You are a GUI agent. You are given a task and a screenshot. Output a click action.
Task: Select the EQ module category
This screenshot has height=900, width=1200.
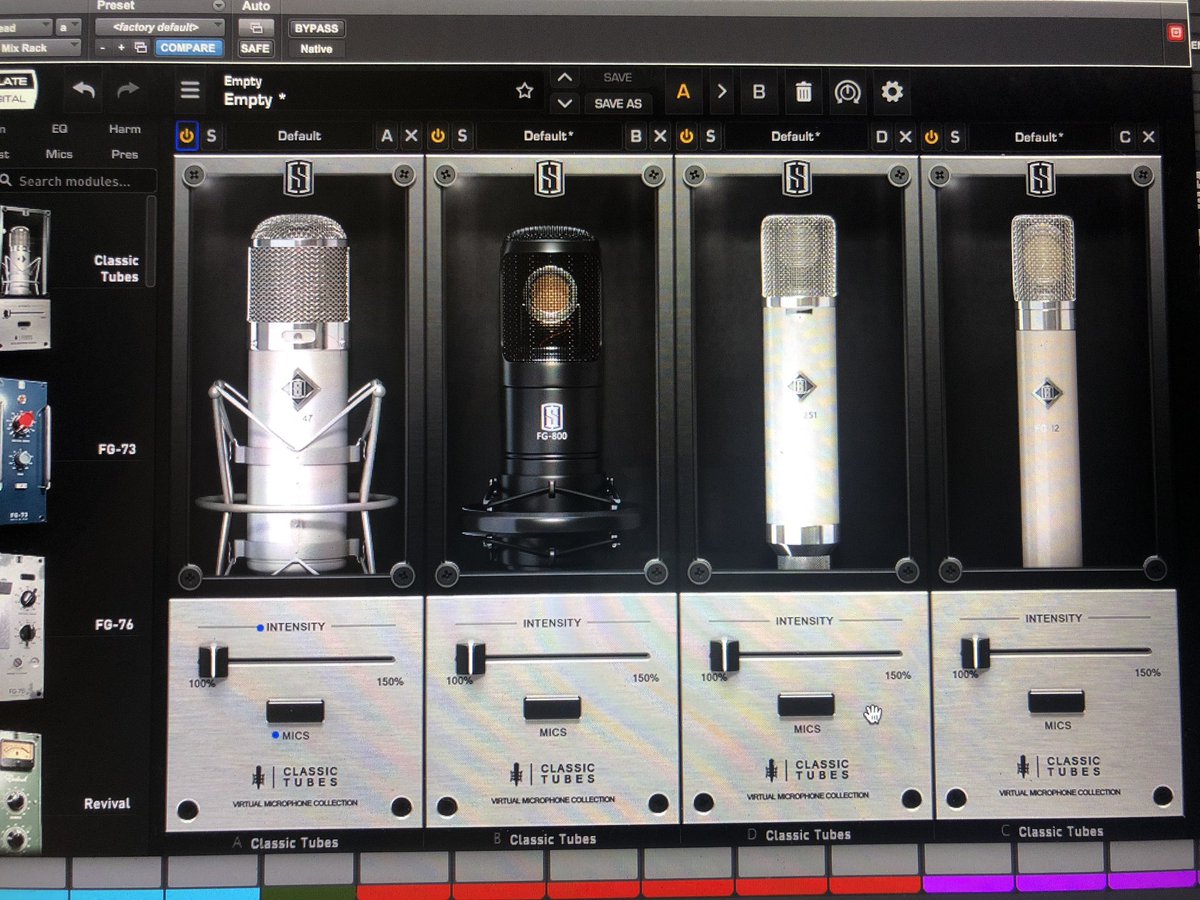(59, 129)
